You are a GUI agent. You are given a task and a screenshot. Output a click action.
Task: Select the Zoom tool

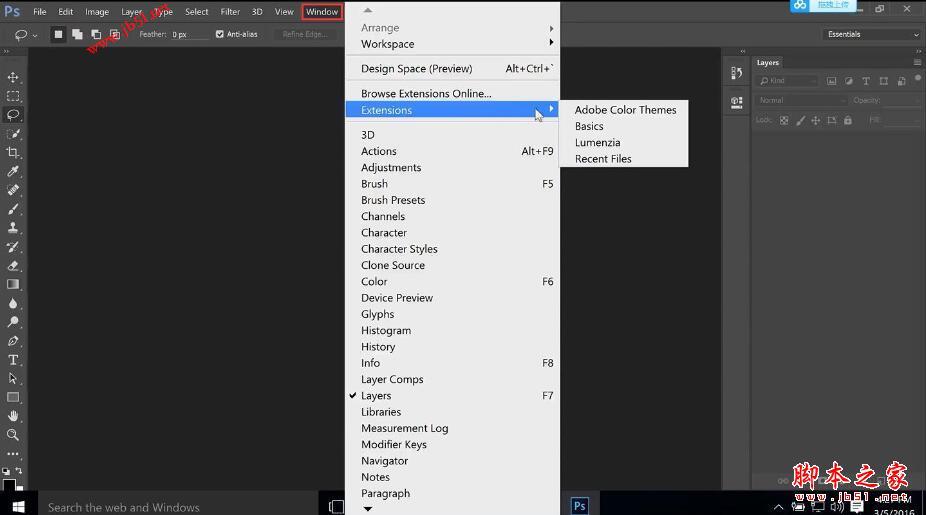12,435
